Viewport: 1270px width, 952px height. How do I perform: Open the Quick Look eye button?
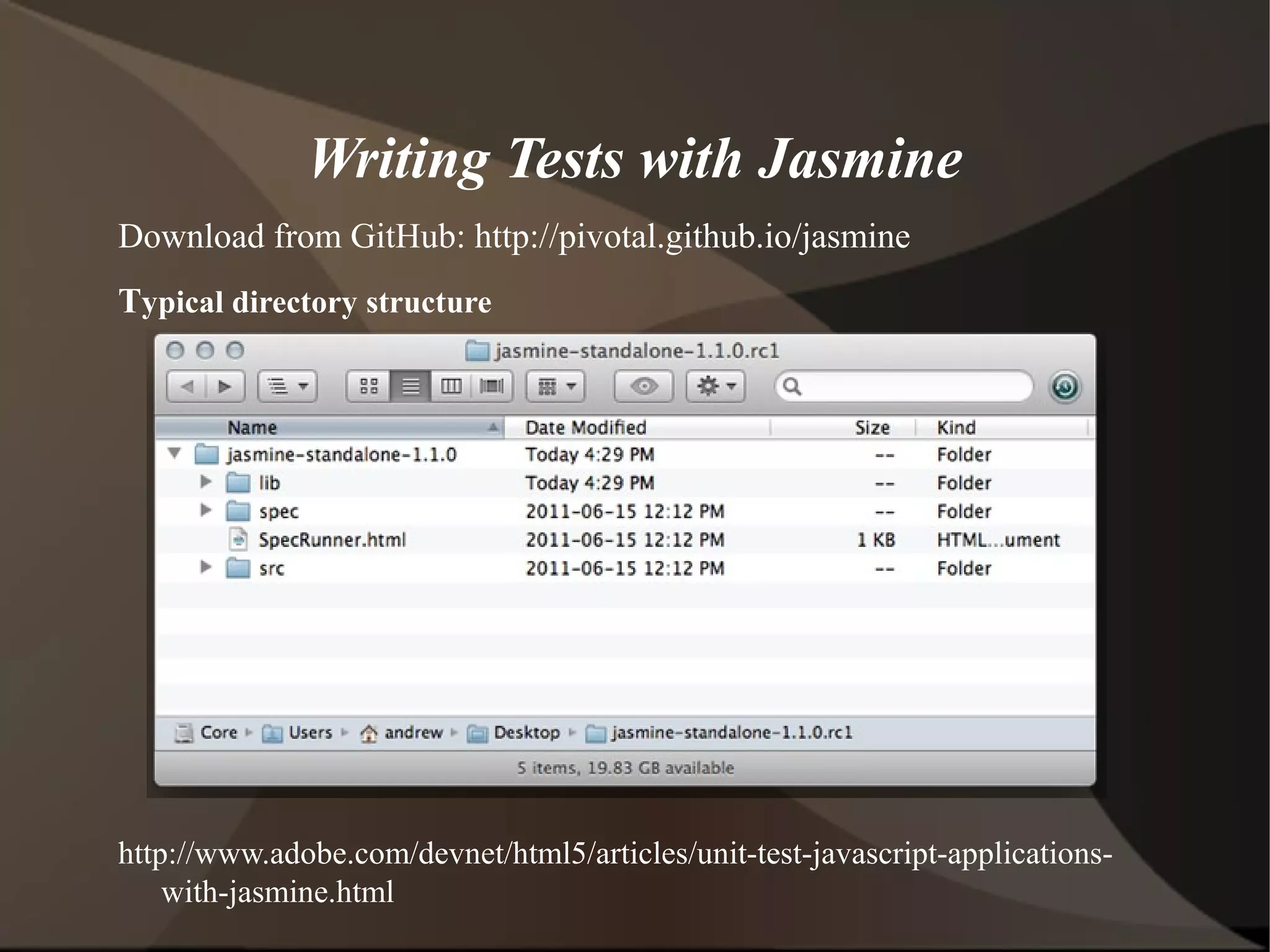[644, 387]
